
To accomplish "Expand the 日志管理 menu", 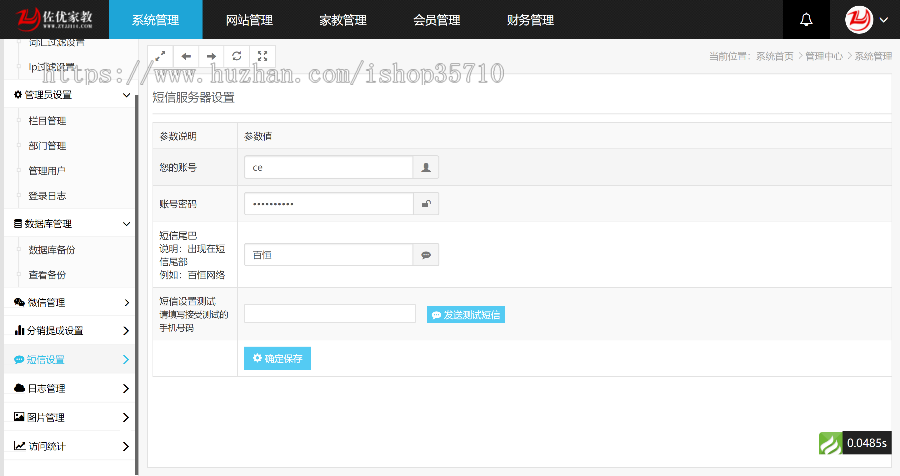I will (x=69, y=389).
